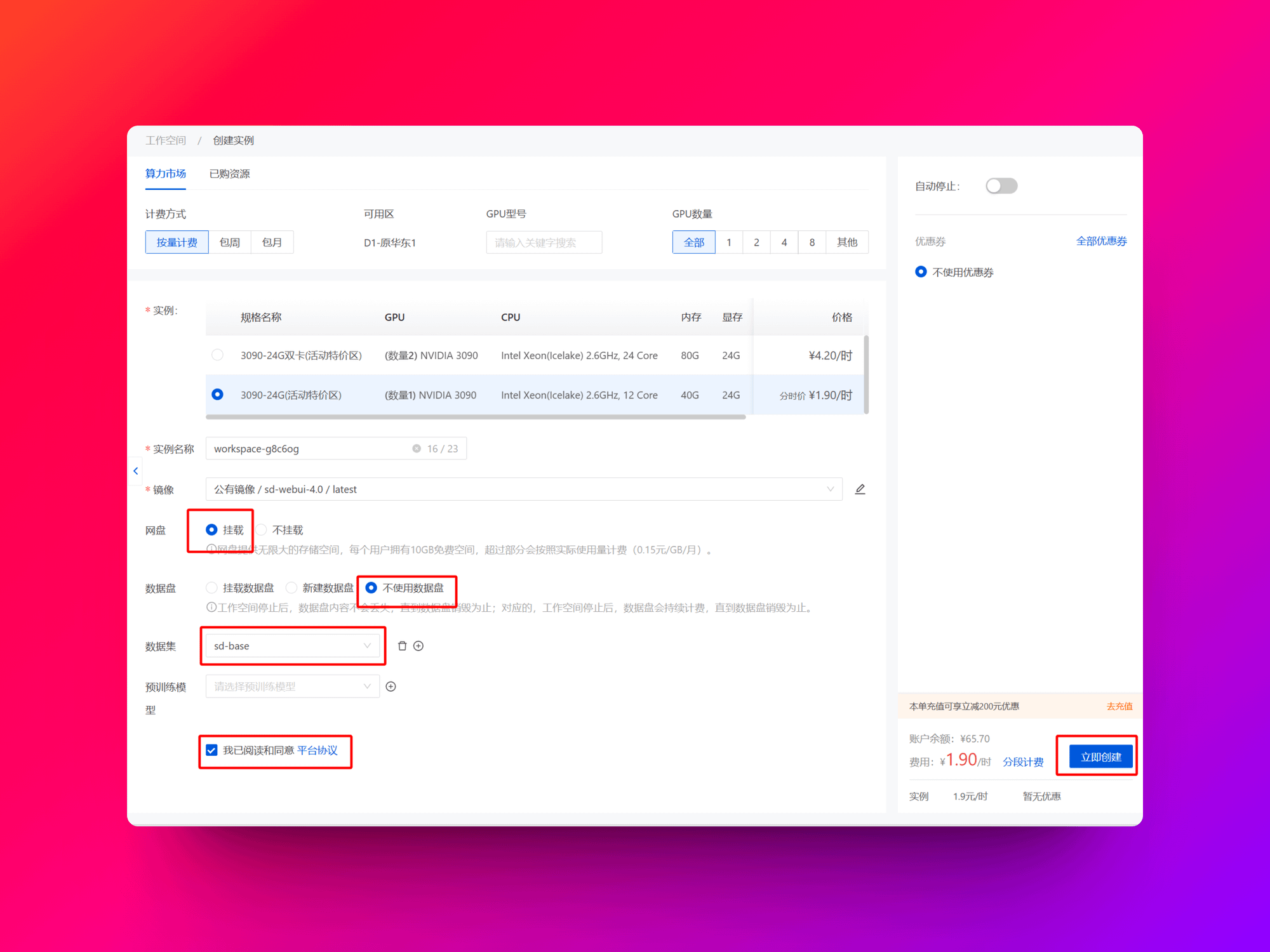The height and width of the screenshot is (952, 1270).
Task: Click the instance table horizontal scrollbar
Action: tap(475, 417)
